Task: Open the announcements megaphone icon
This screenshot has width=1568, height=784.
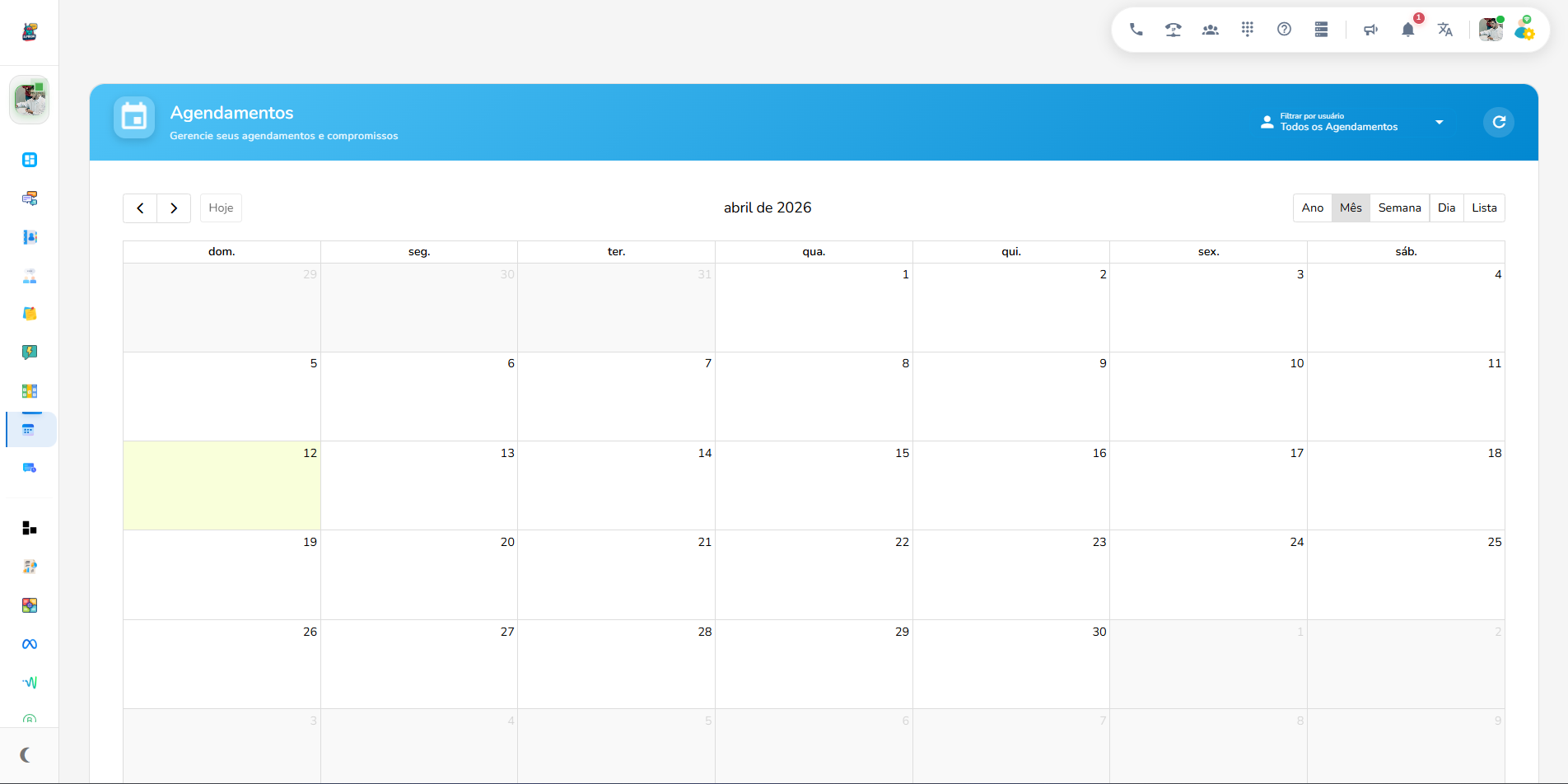Action: pos(1370,30)
